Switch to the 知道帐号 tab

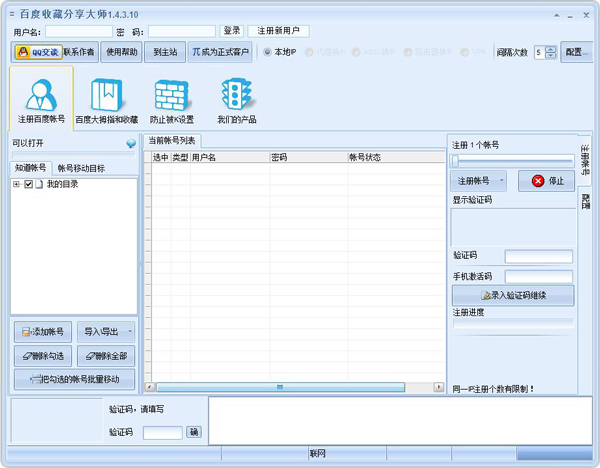(30, 168)
